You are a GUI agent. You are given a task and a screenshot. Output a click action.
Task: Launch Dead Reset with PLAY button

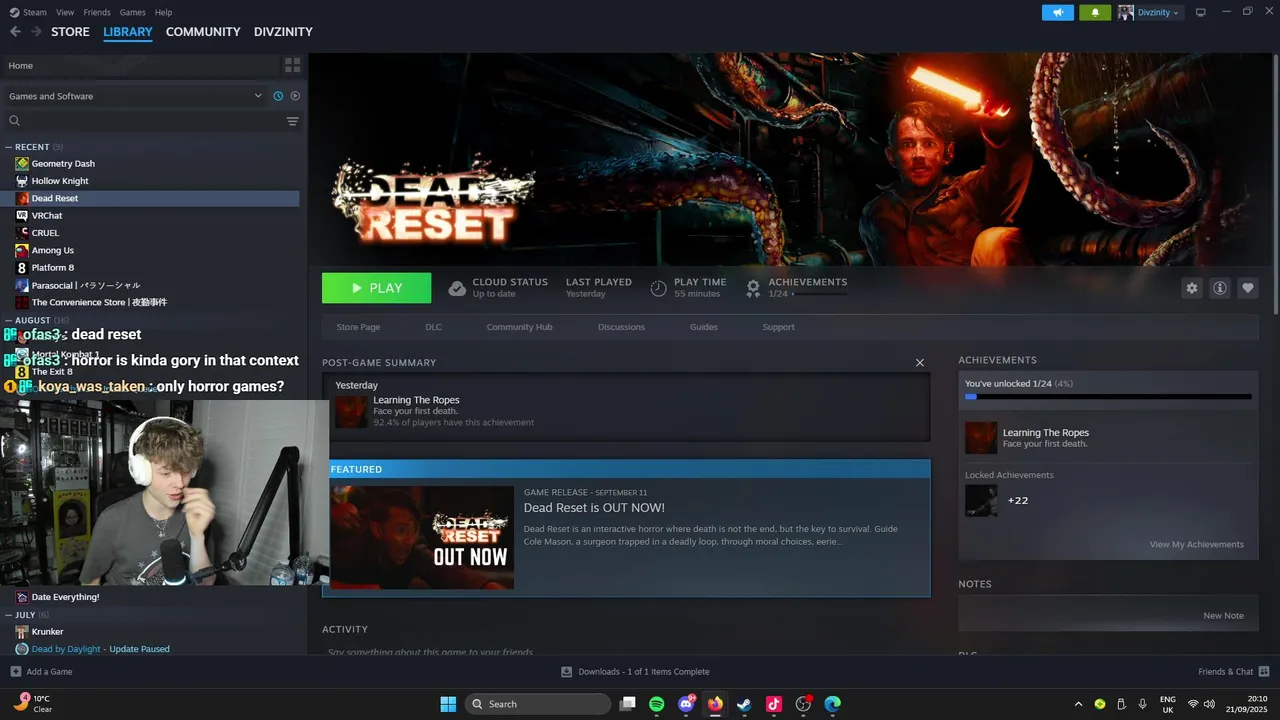376,288
